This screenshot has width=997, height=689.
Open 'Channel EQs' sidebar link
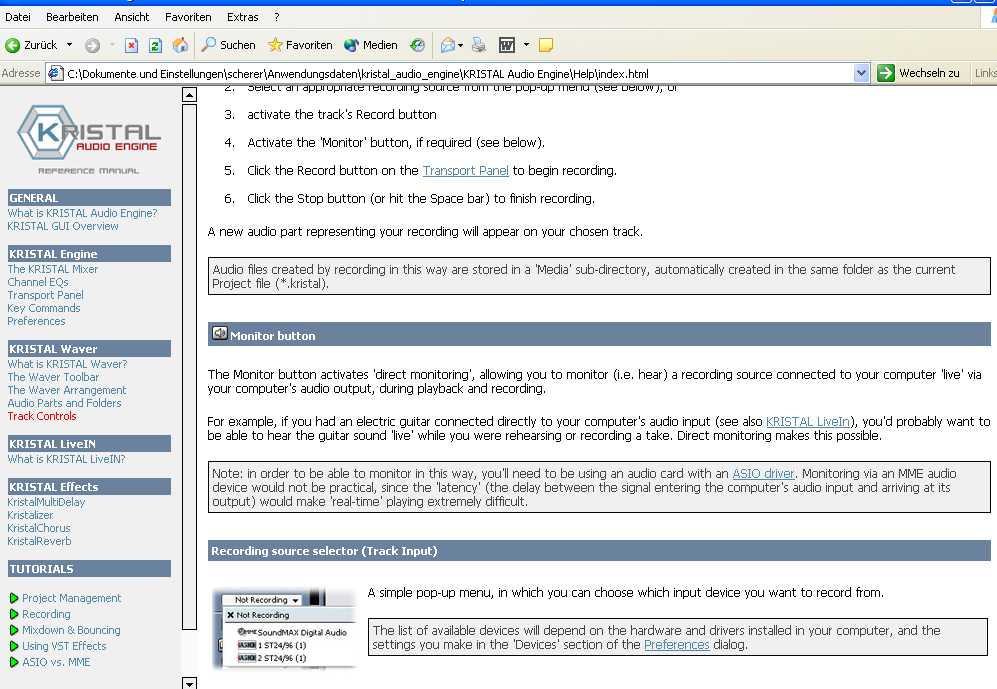[x=38, y=282]
